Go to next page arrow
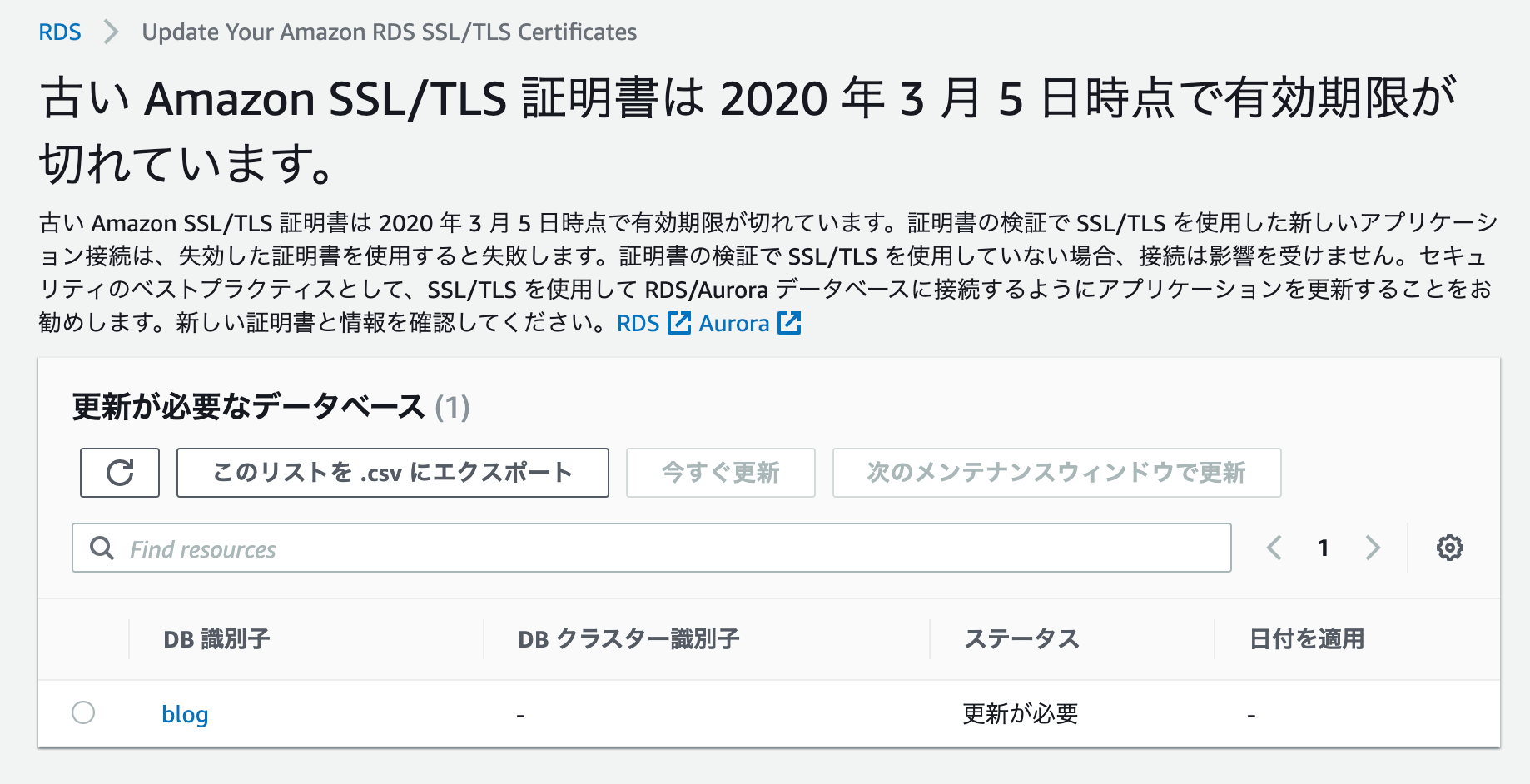Image resolution: width=1530 pixels, height=784 pixels. (1373, 548)
